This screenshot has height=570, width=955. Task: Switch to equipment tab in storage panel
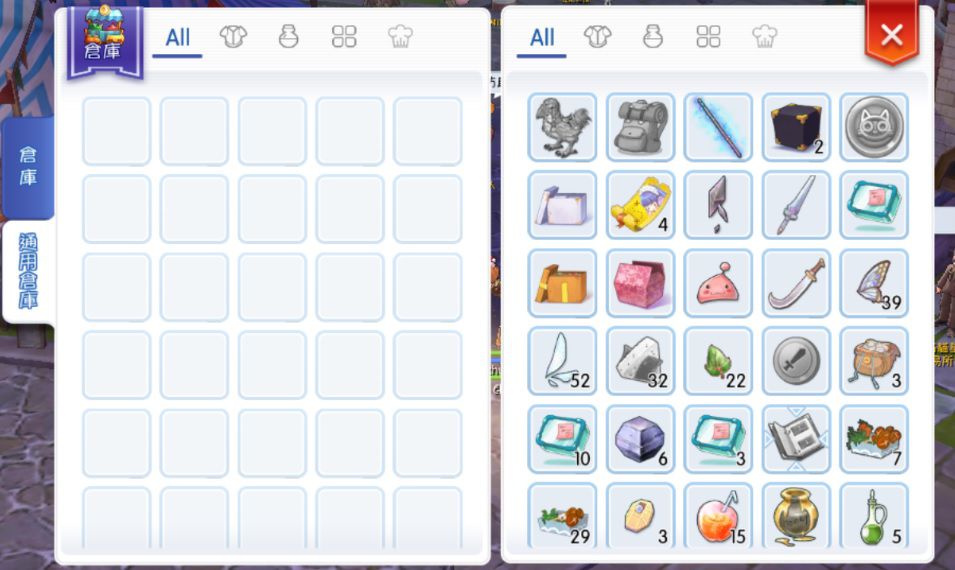tap(233, 37)
